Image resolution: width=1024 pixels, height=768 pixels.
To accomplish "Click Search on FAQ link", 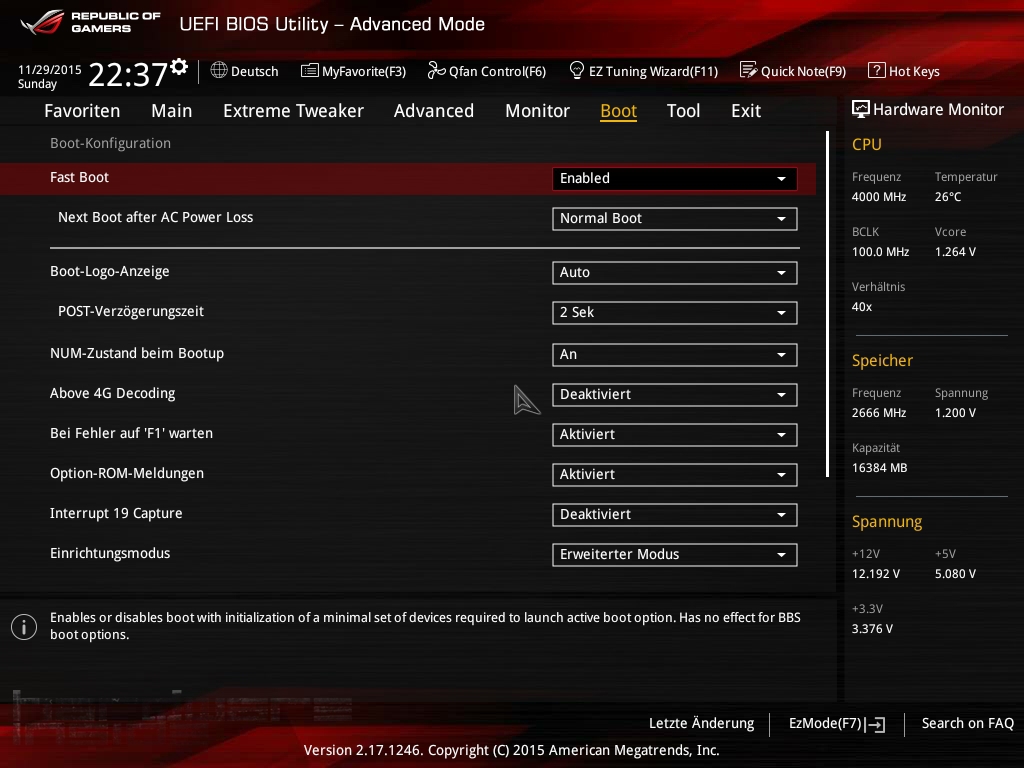I will (967, 723).
